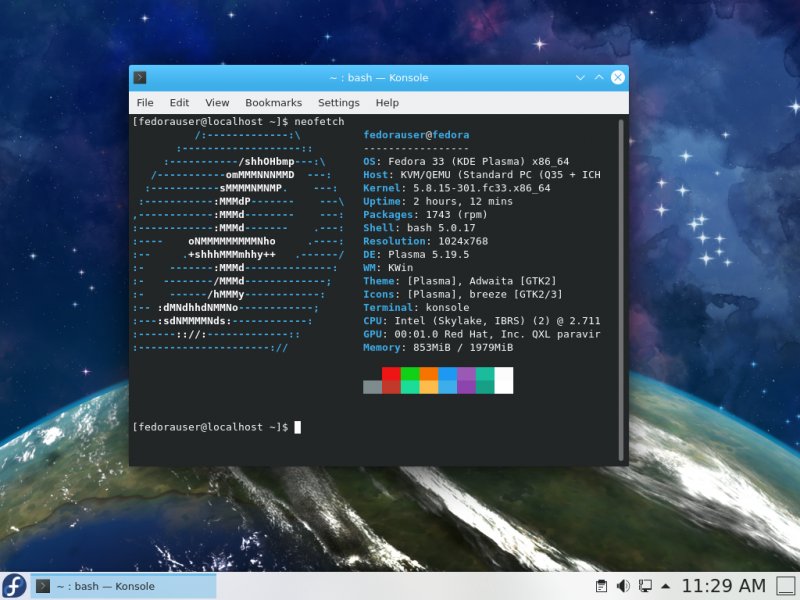Click the red color block in neofetch
Image resolution: width=800 pixels, height=600 pixels.
tap(391, 374)
